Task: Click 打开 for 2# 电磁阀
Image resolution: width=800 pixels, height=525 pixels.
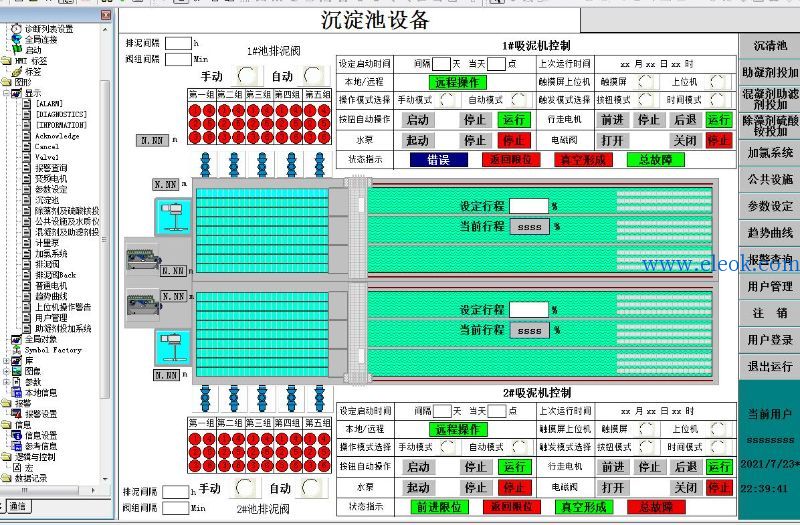Action: 612,487
